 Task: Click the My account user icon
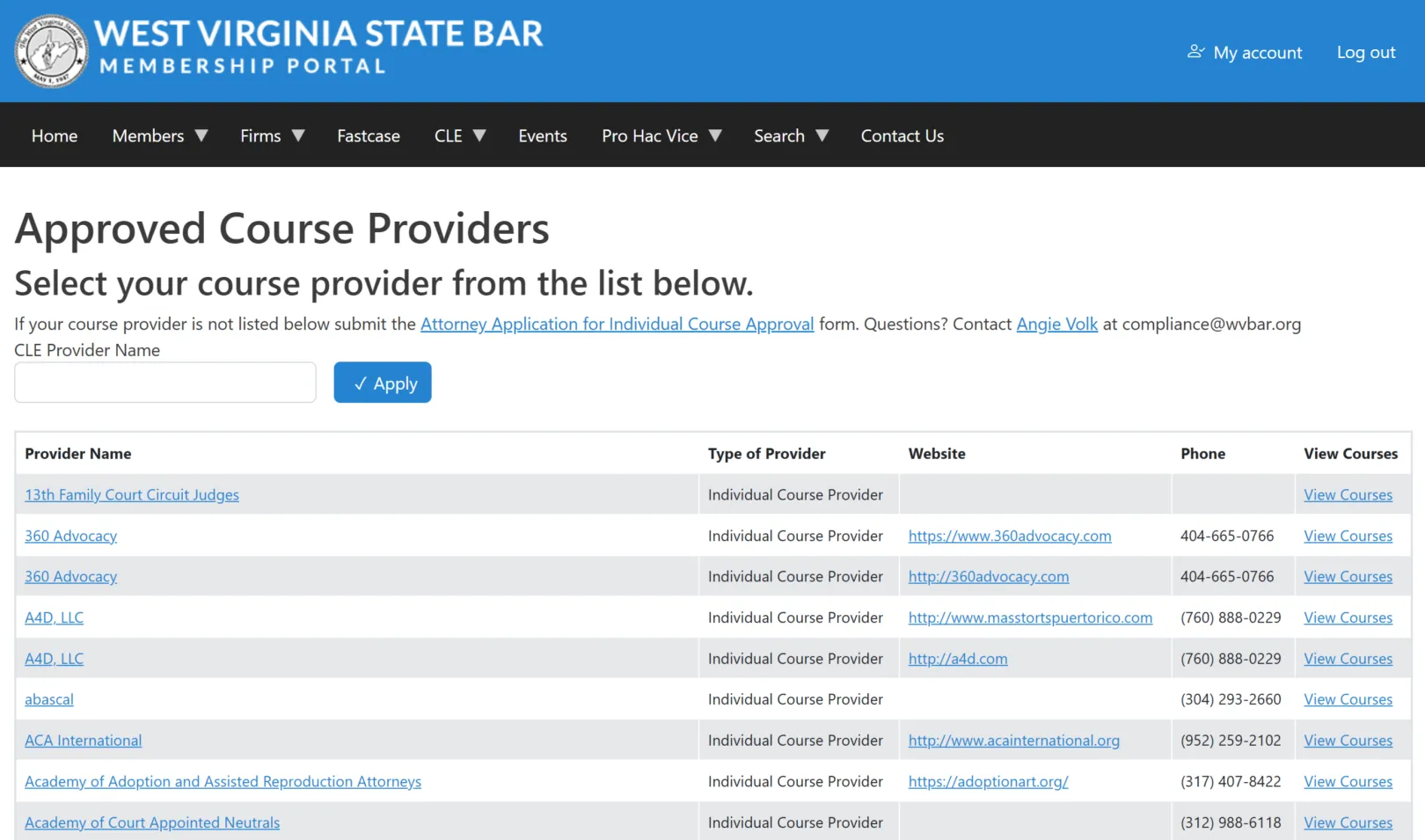tap(1195, 52)
